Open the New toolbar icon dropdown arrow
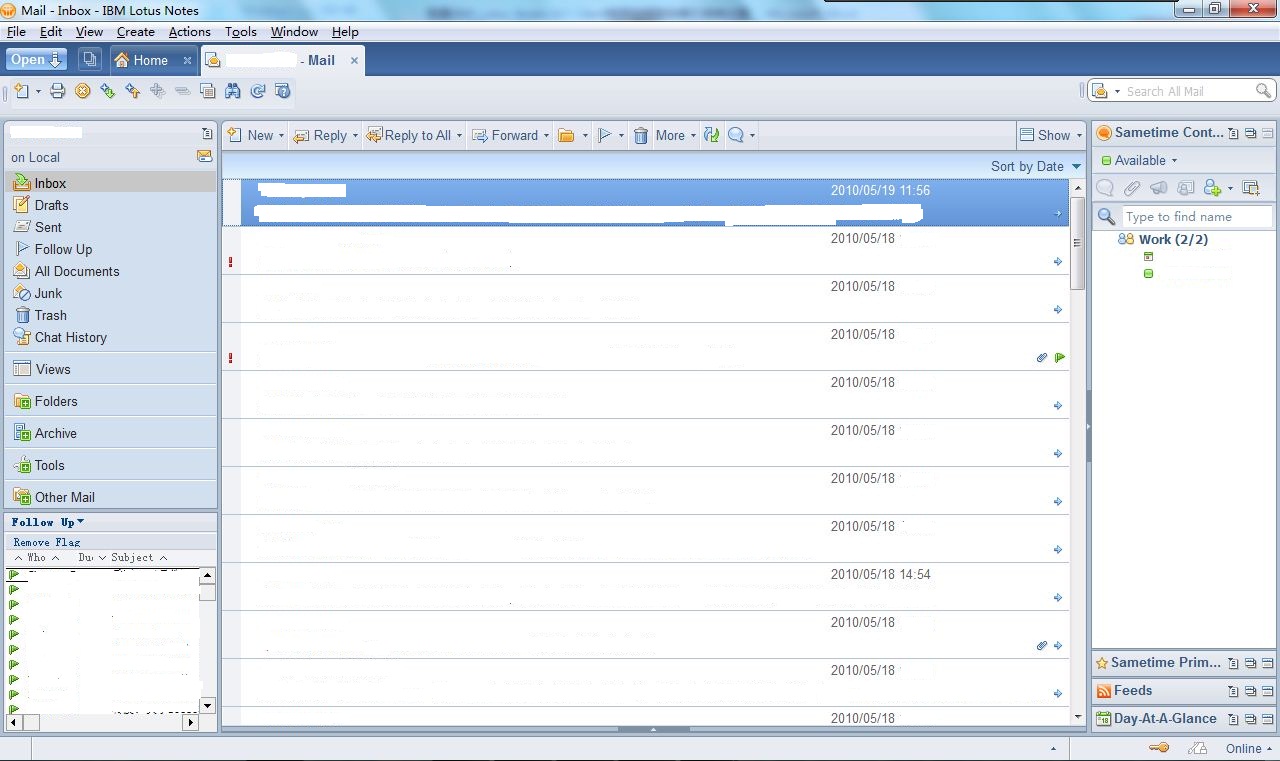This screenshot has height=761, width=1280. 38,91
